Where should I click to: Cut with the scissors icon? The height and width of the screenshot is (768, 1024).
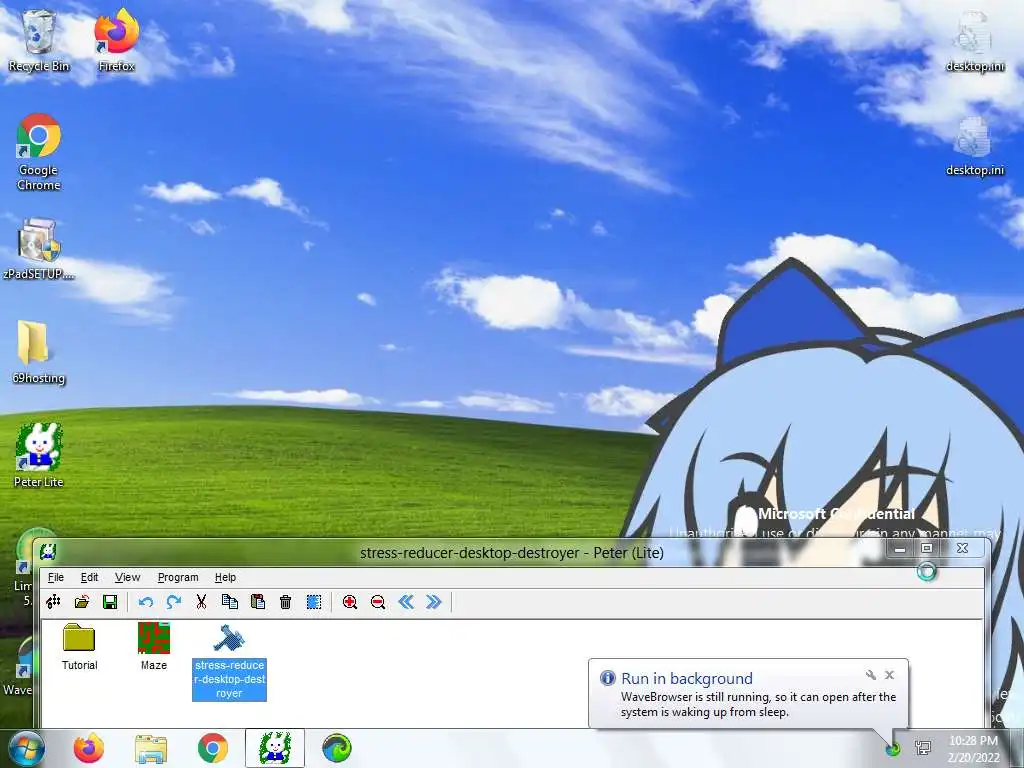point(201,602)
